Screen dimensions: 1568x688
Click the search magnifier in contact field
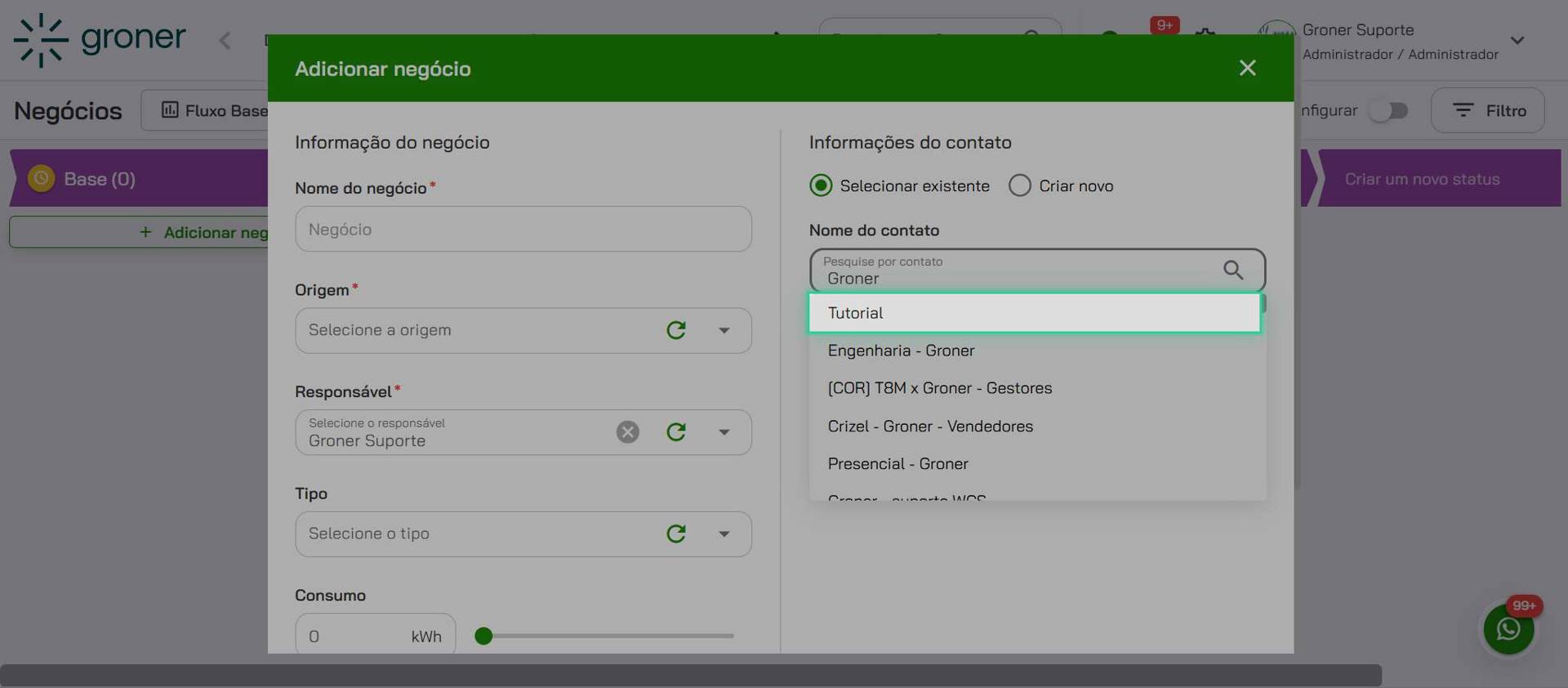[x=1233, y=270]
